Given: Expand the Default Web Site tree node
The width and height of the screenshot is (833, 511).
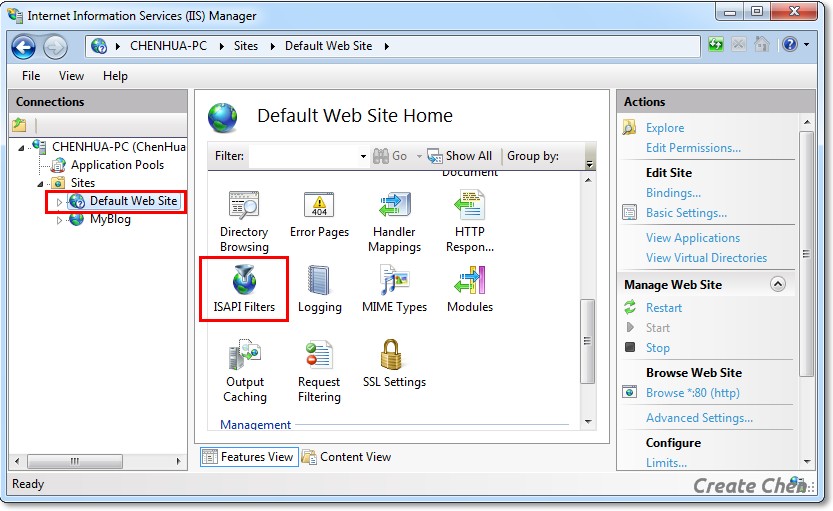Looking at the screenshot, I should (x=59, y=202).
